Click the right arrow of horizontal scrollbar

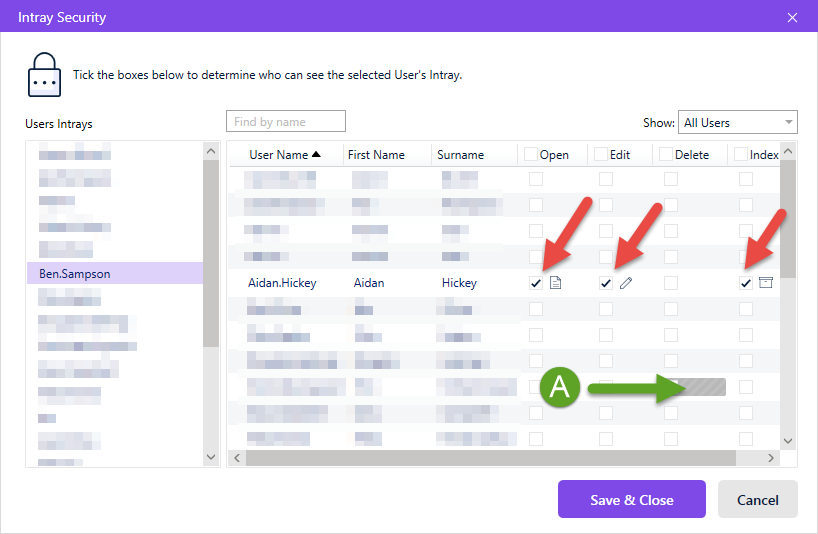coord(771,458)
